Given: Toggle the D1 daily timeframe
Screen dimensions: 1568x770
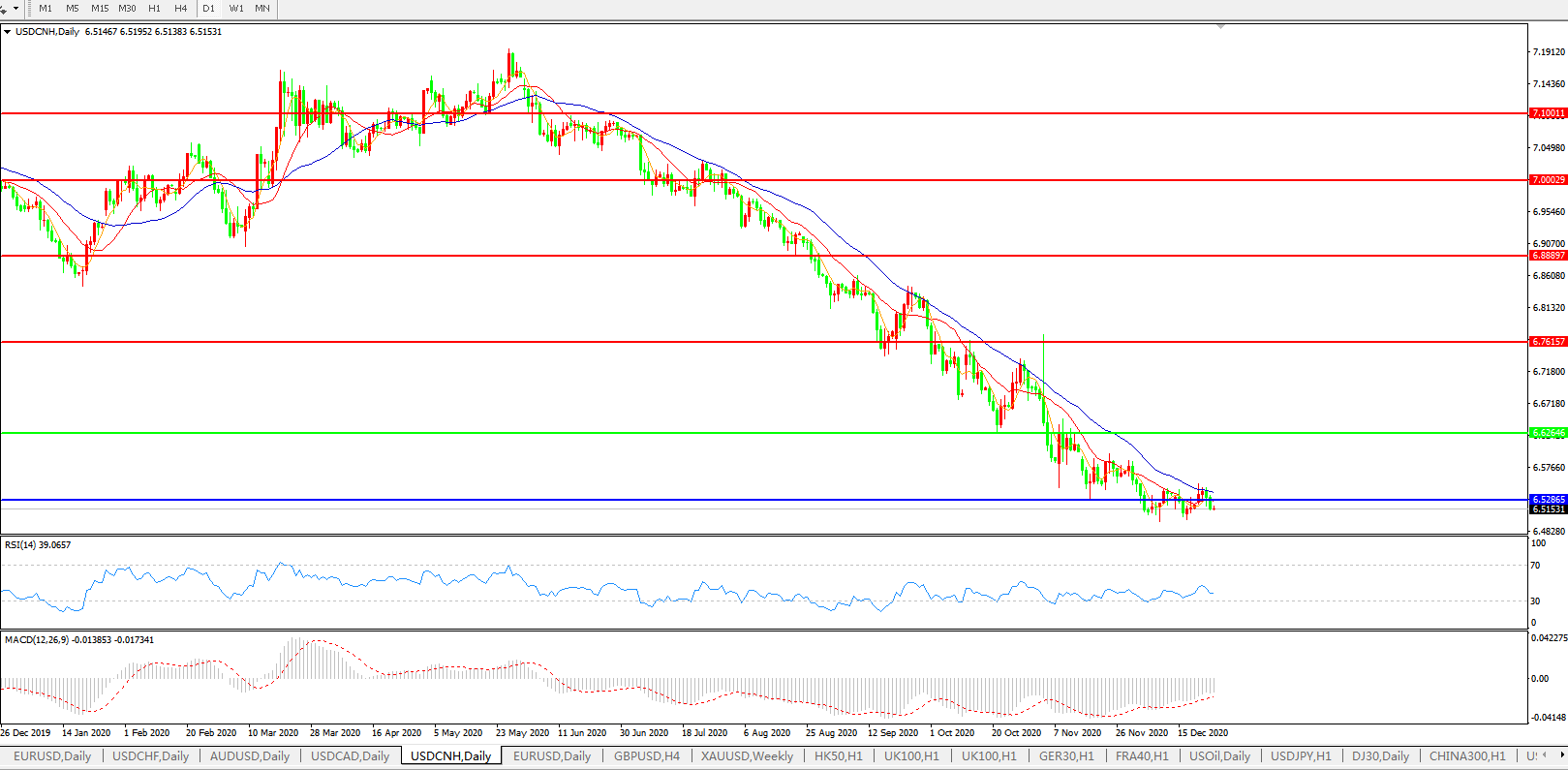Looking at the screenshot, I should tap(209, 9).
